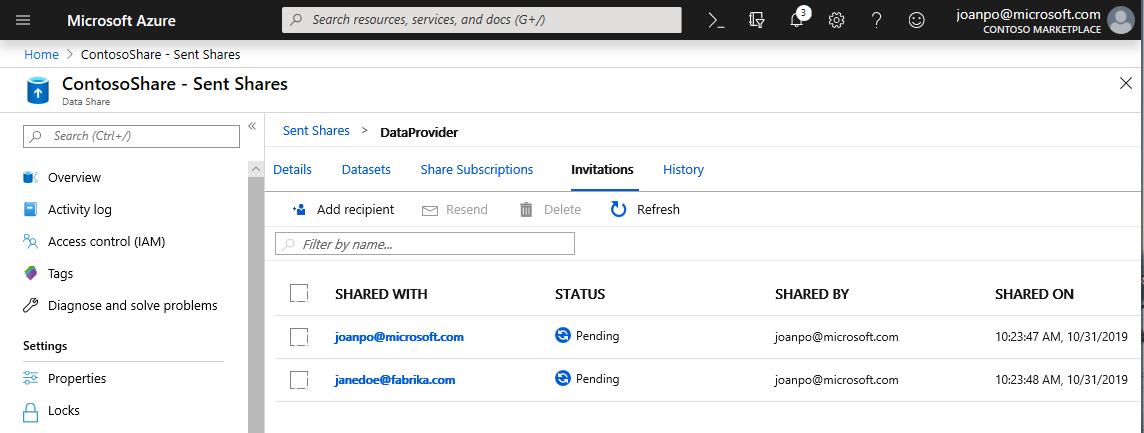Click Pending status icon for joanpo@microsoft.com
The width and height of the screenshot is (1144, 433).
pos(563,336)
